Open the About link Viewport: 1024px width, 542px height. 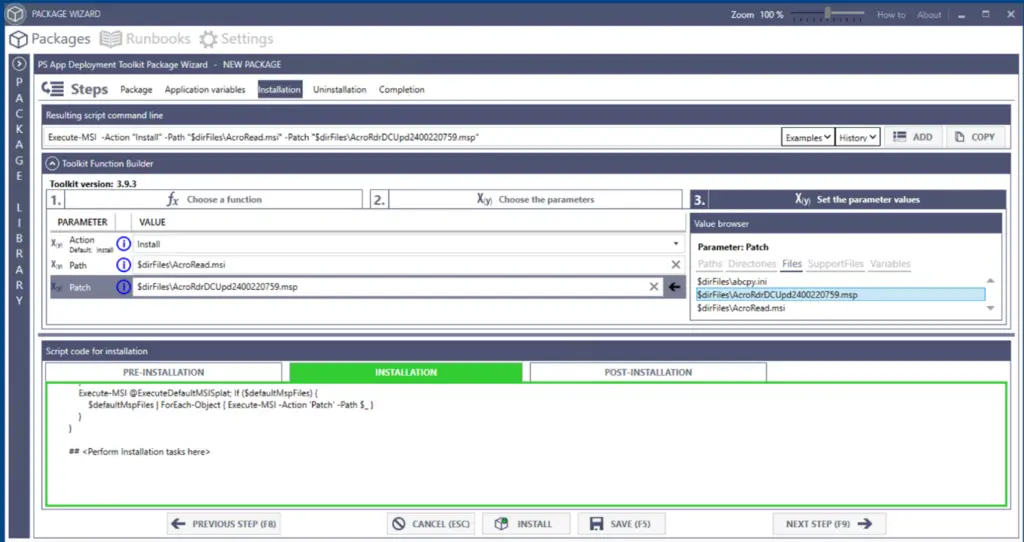tap(929, 14)
